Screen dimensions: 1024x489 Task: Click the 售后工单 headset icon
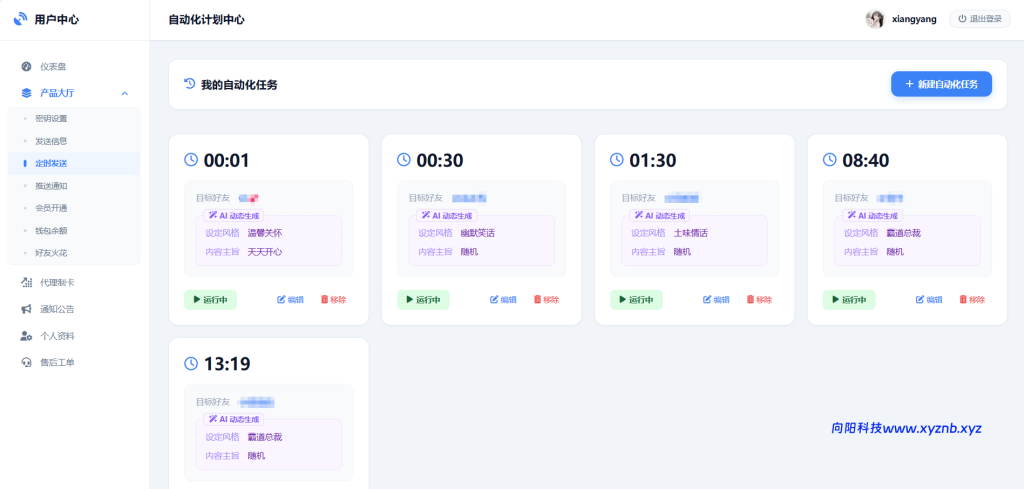pyautogui.click(x=26, y=362)
